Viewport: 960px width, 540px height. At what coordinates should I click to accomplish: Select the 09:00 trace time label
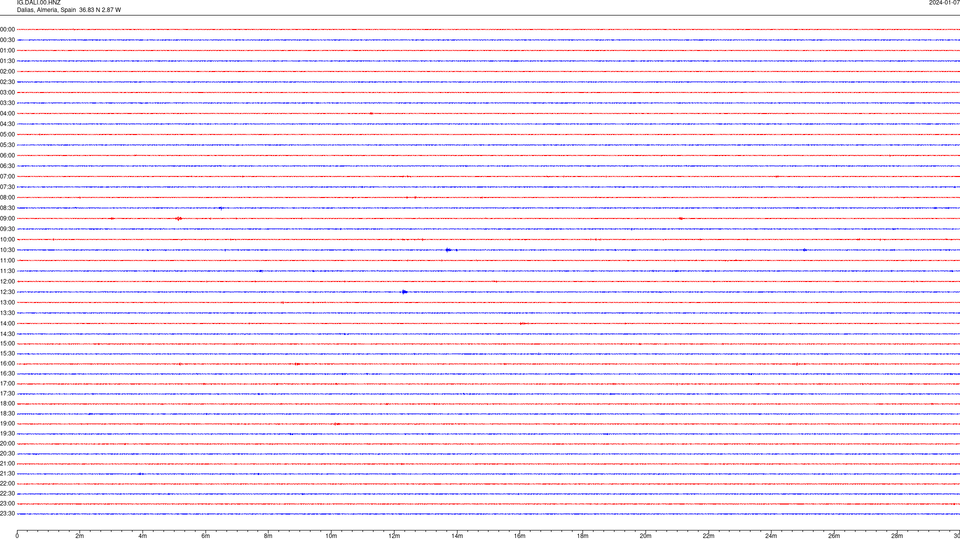tap(7, 219)
